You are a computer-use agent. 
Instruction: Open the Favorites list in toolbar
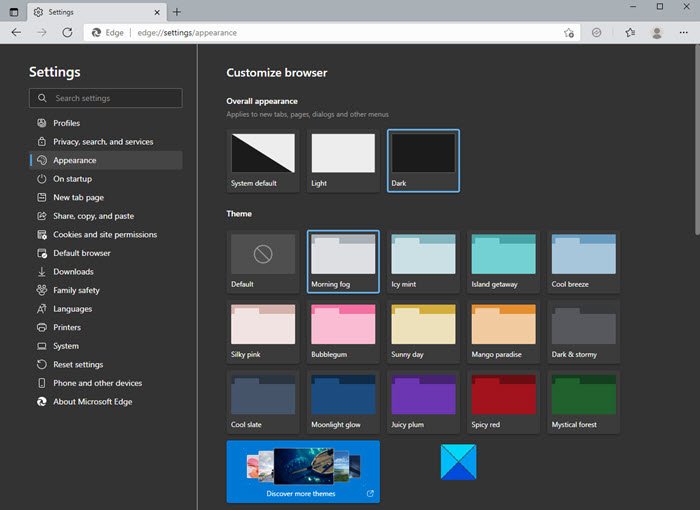pos(630,32)
